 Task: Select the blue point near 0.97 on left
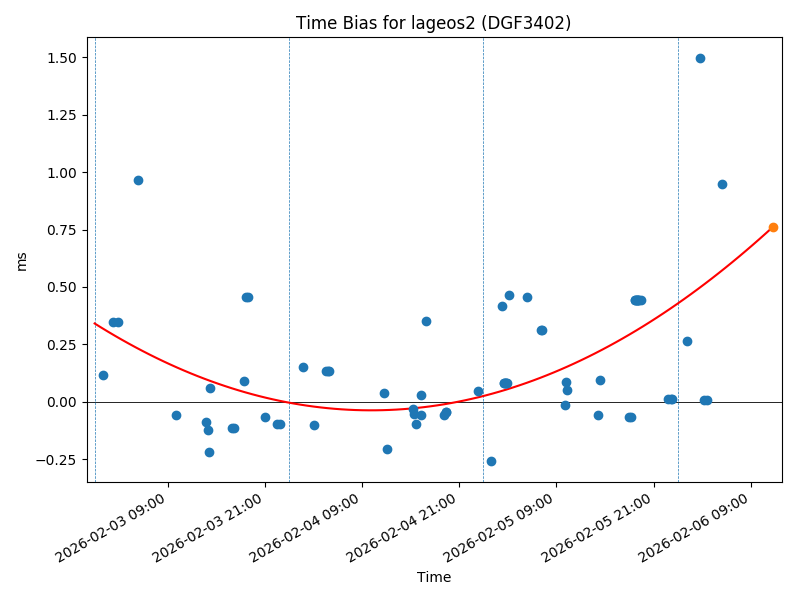tap(138, 180)
